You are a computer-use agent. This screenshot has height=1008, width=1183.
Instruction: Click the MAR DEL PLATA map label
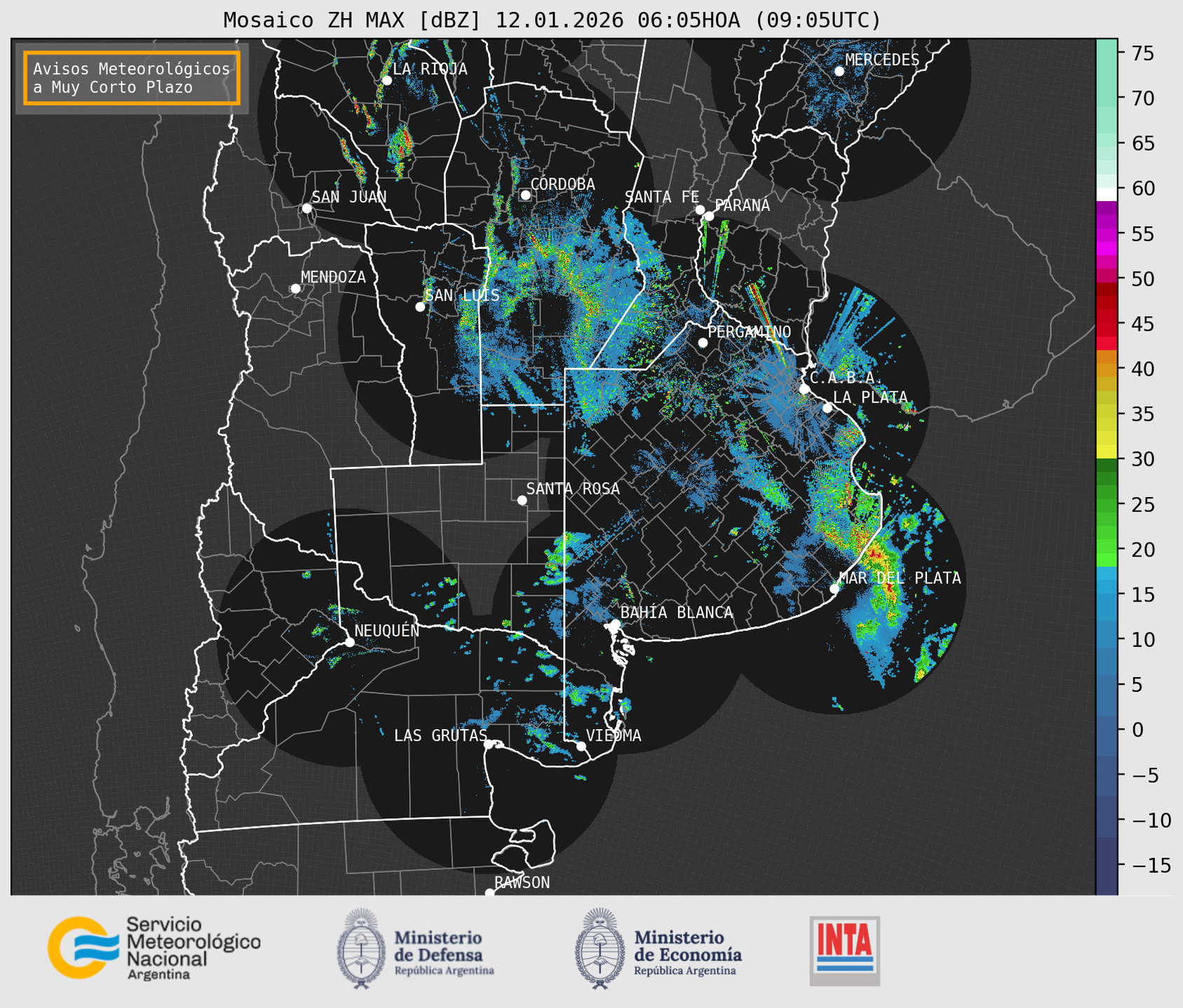[x=900, y=578]
